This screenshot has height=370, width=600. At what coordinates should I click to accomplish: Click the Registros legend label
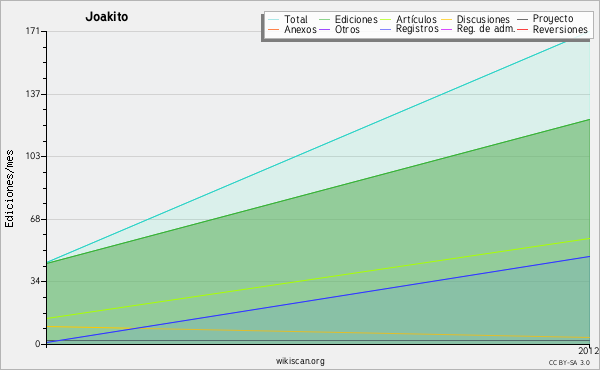tap(417, 29)
